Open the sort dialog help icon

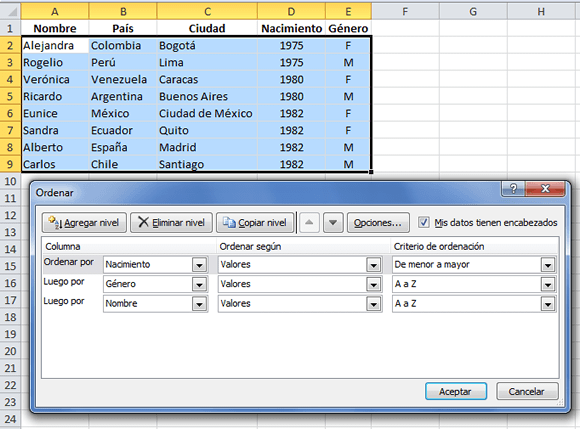coord(513,189)
